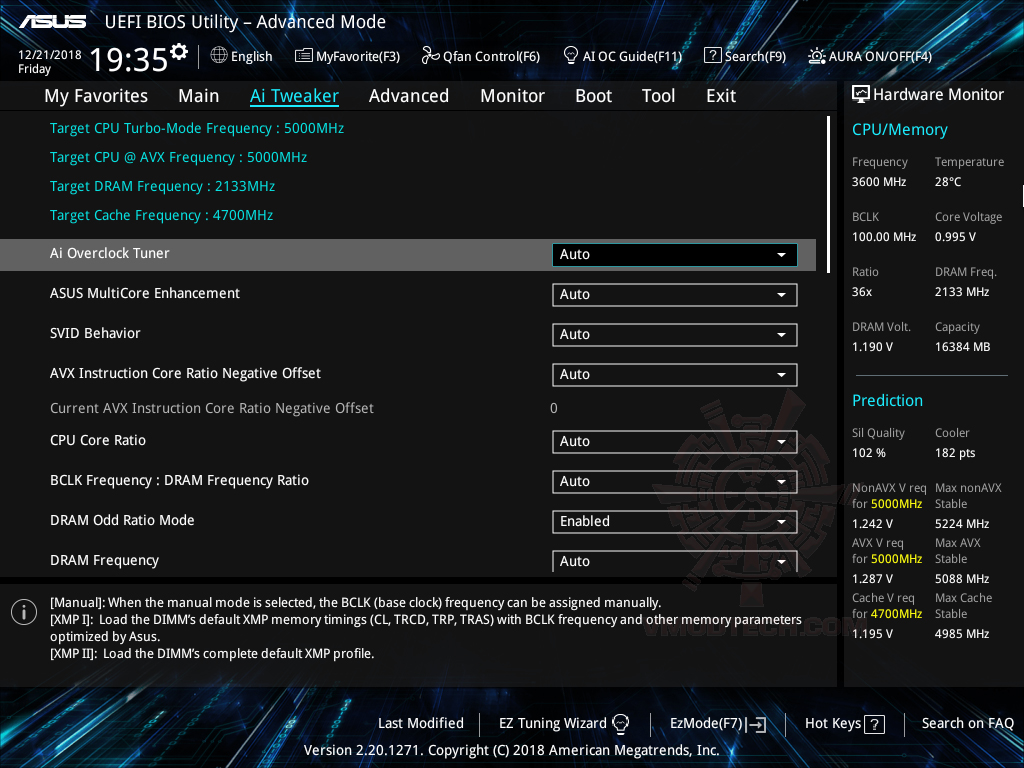Click Search on FAQ at the bottom
The height and width of the screenshot is (768, 1024).
tap(967, 723)
